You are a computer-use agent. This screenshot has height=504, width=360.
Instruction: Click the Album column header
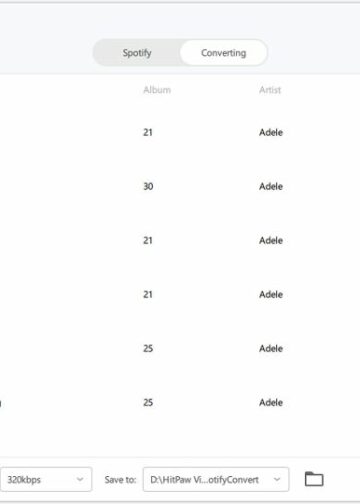[157, 90]
